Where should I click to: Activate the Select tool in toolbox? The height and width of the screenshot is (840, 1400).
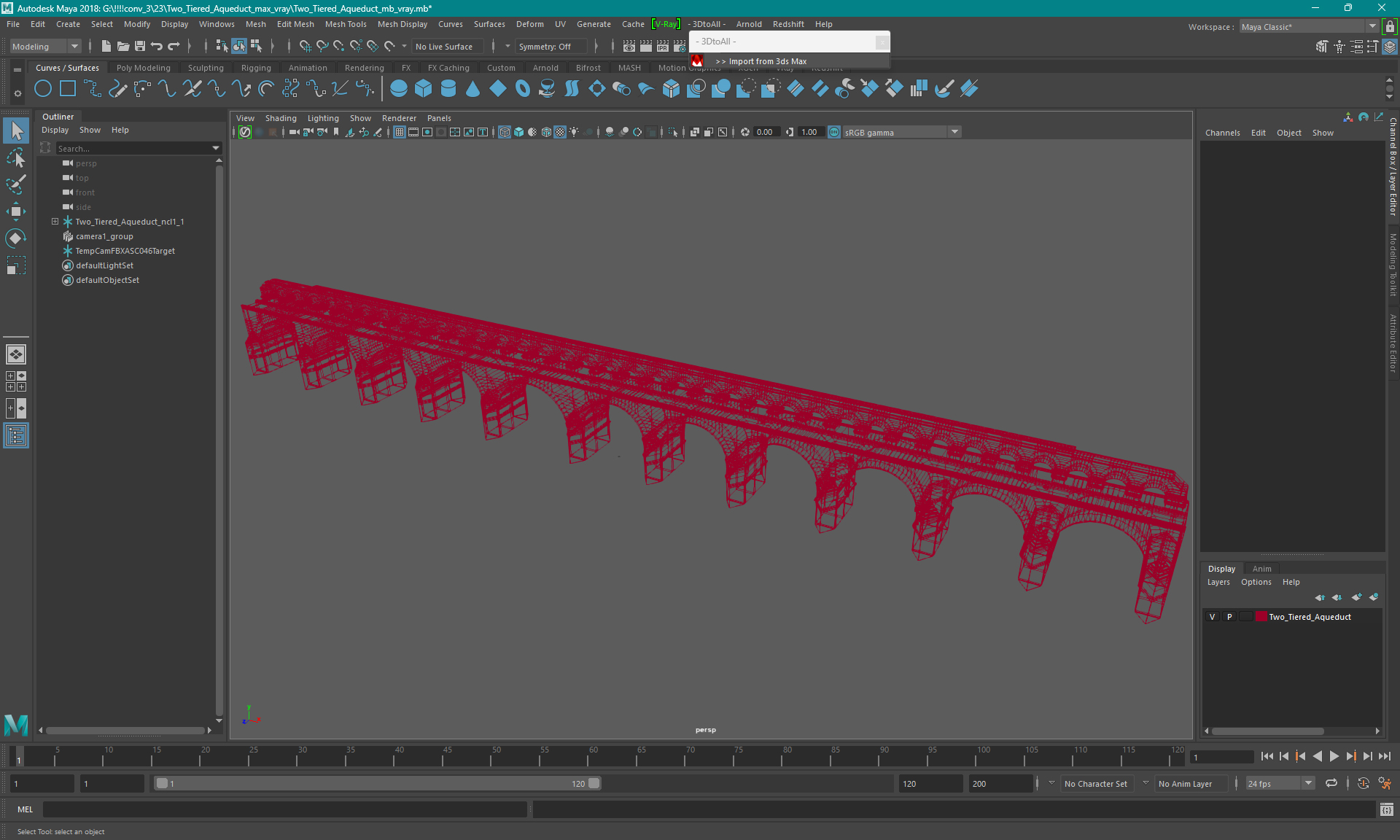point(16,131)
